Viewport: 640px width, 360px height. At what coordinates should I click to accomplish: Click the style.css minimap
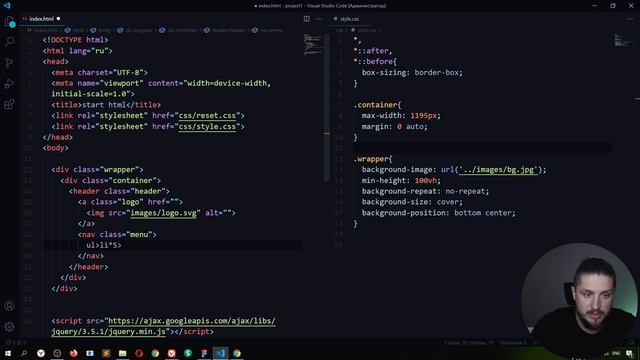pos(623,41)
